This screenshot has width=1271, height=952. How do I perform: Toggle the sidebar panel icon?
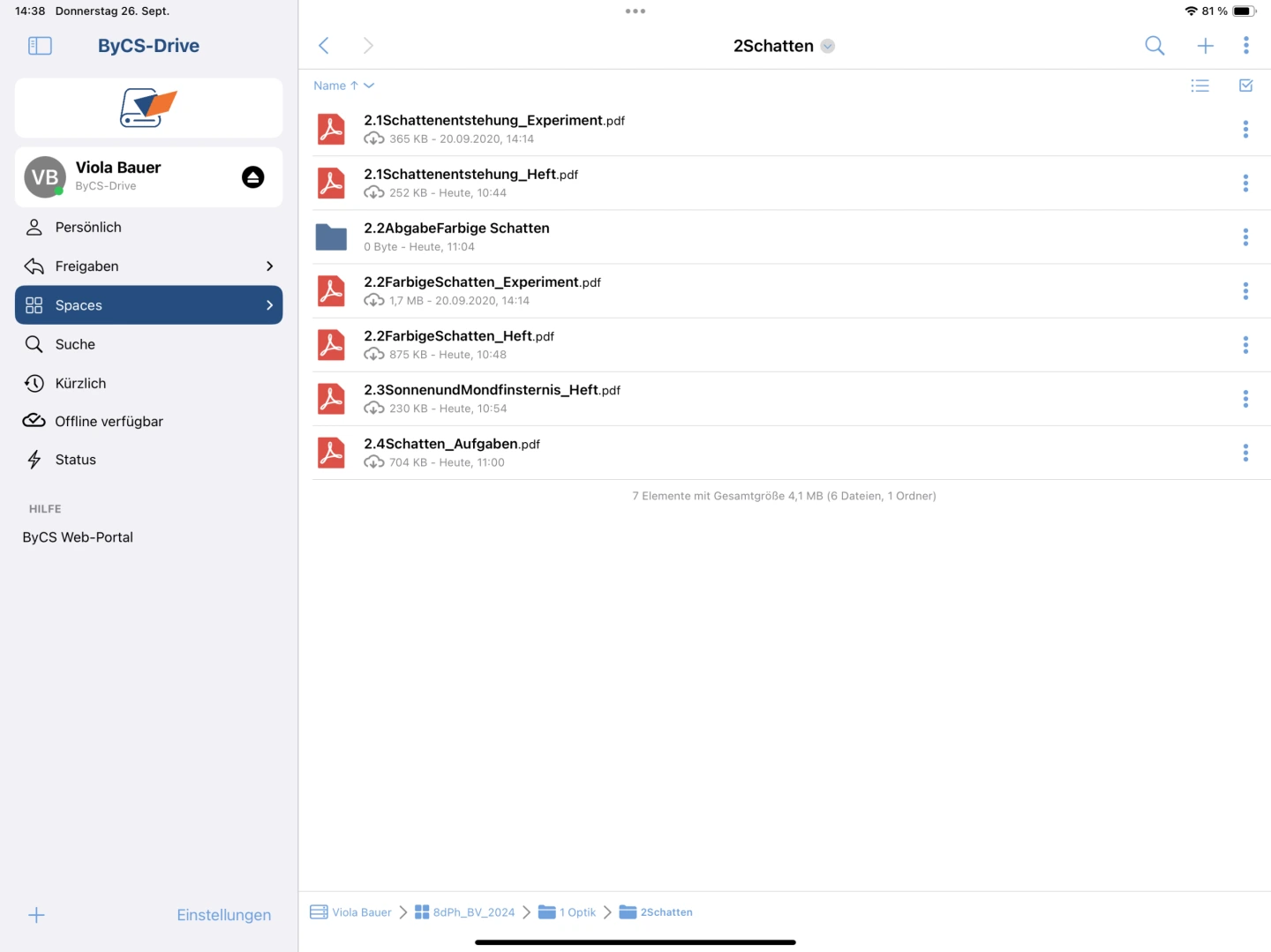pyautogui.click(x=40, y=46)
